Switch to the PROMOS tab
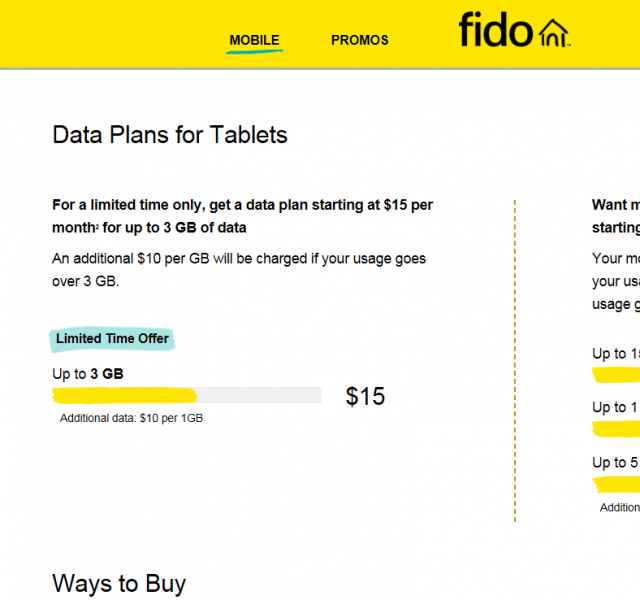The image size is (640, 600). pyautogui.click(x=360, y=41)
